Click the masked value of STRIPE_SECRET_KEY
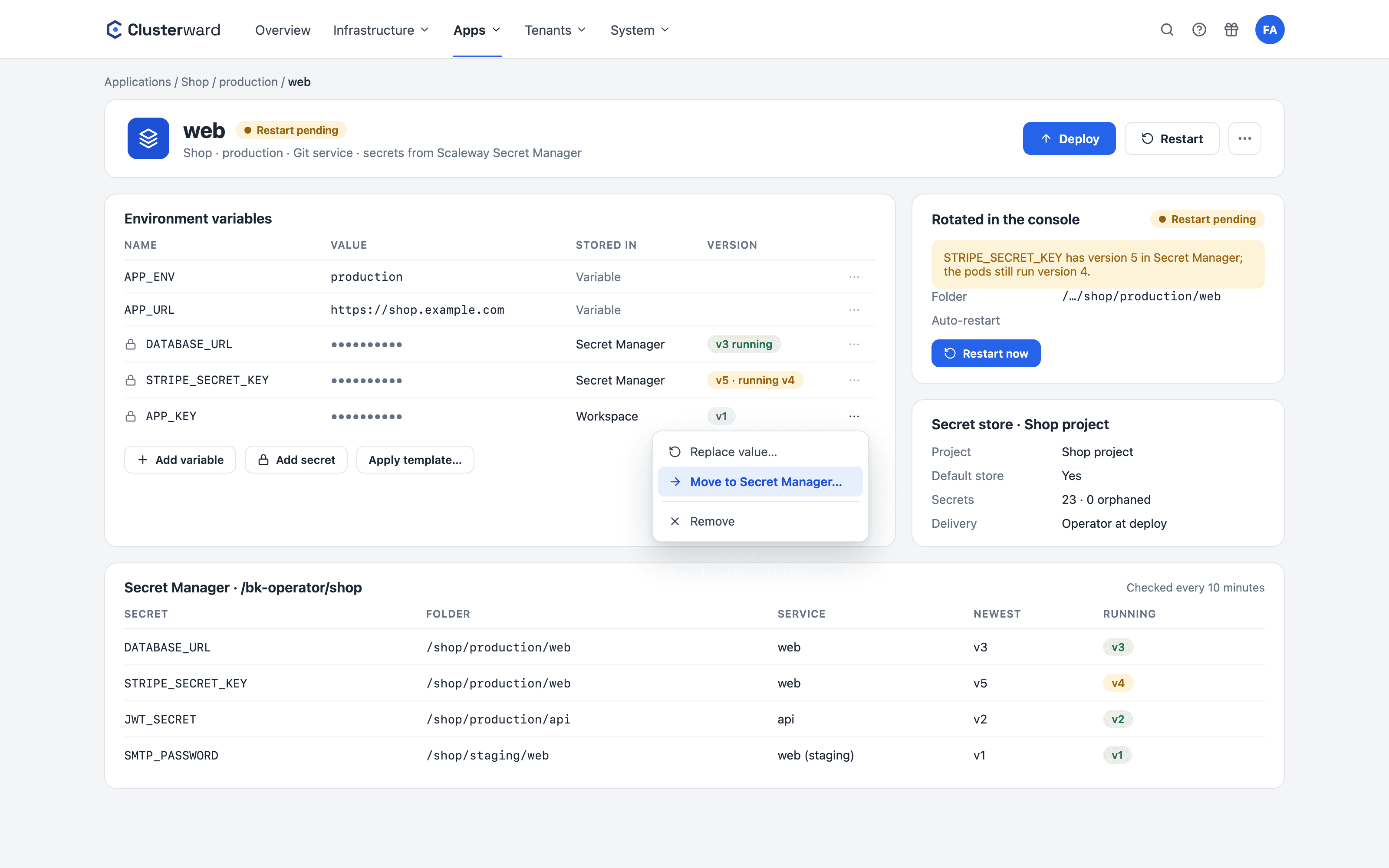The image size is (1389, 868). [x=366, y=380]
